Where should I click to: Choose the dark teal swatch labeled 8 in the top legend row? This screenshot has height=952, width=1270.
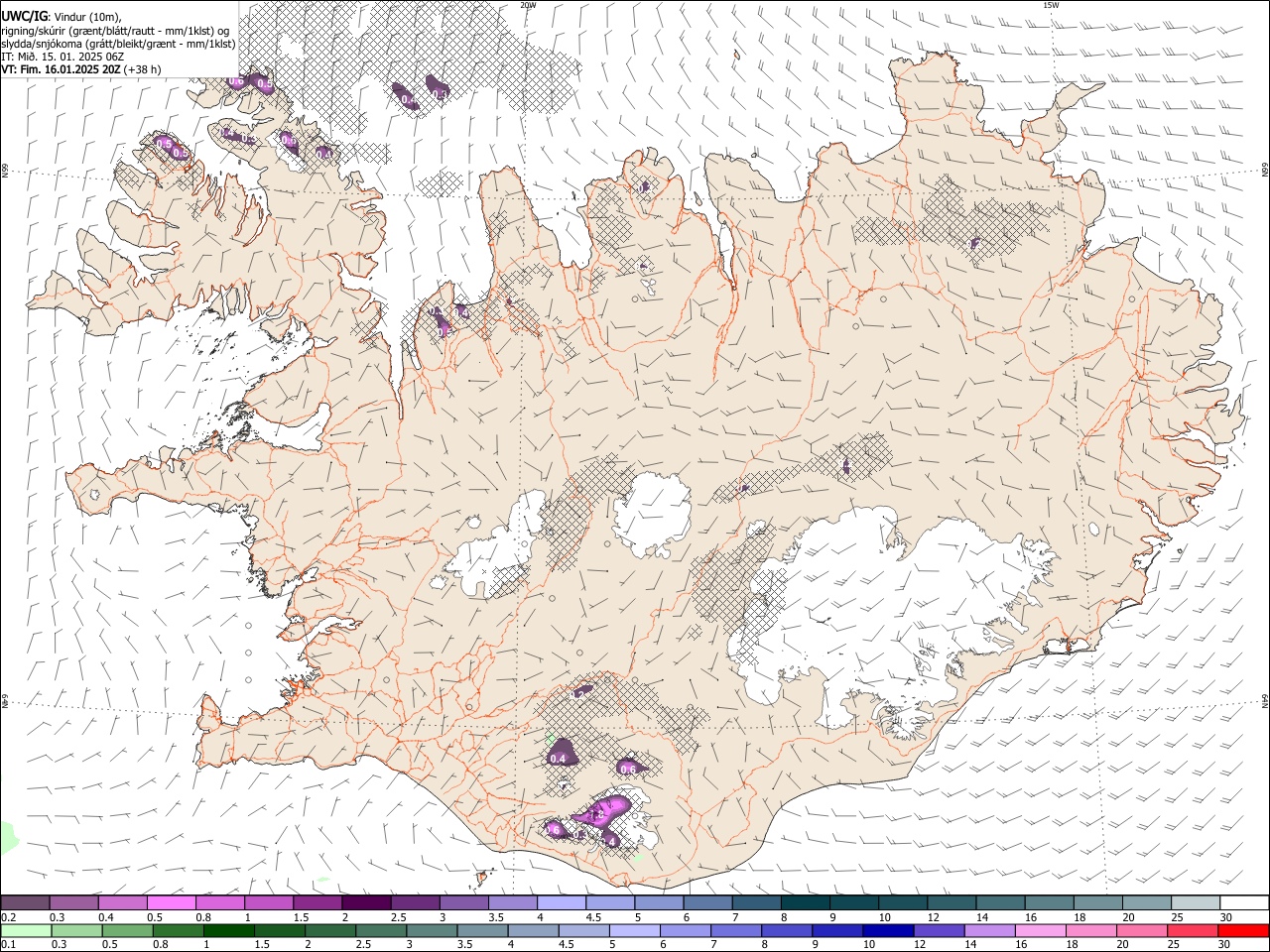click(x=805, y=902)
